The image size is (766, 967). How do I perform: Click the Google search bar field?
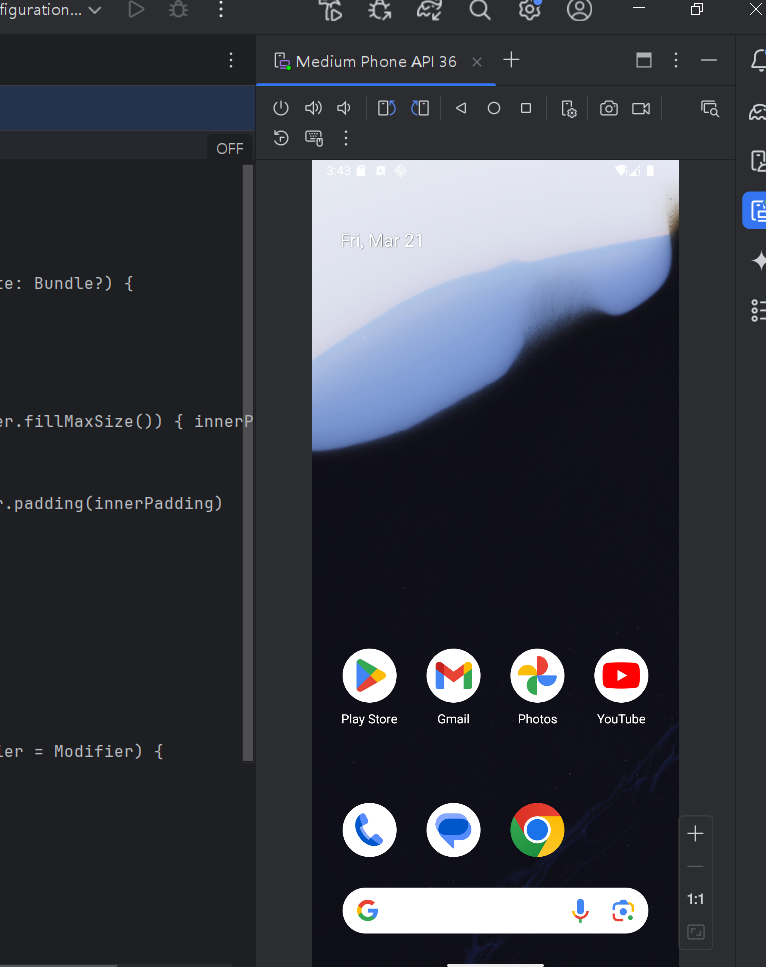click(495, 911)
